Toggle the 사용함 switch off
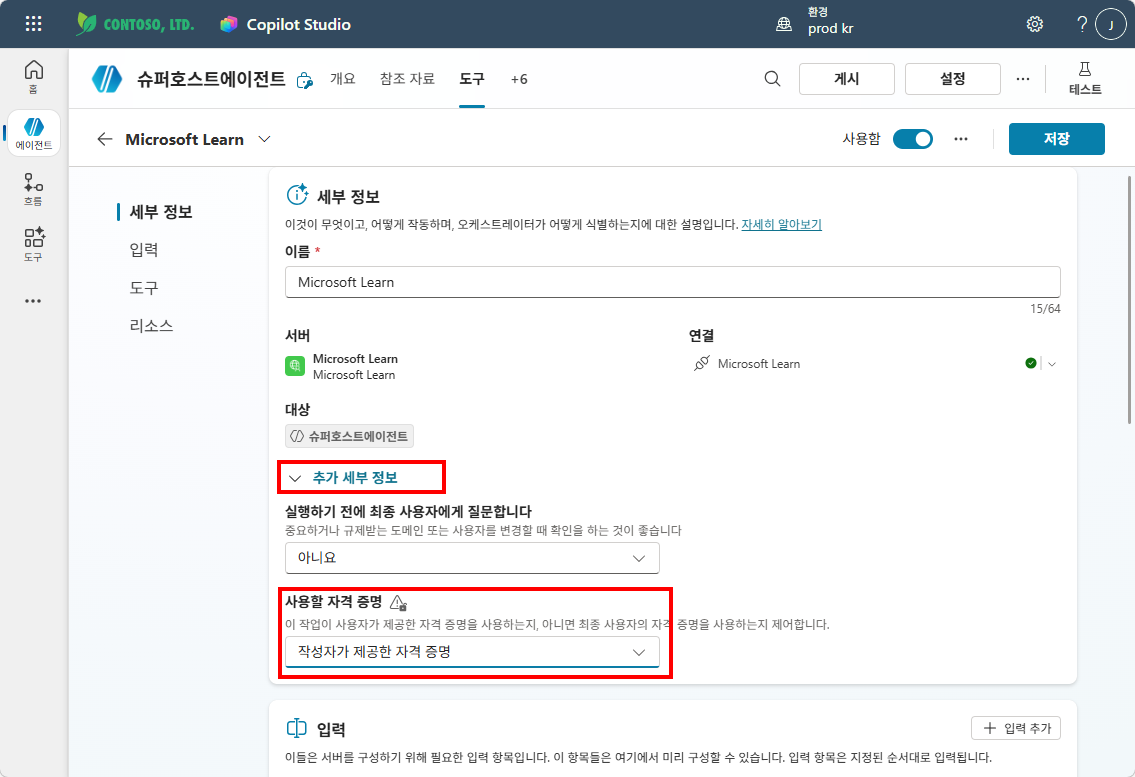 click(913, 139)
